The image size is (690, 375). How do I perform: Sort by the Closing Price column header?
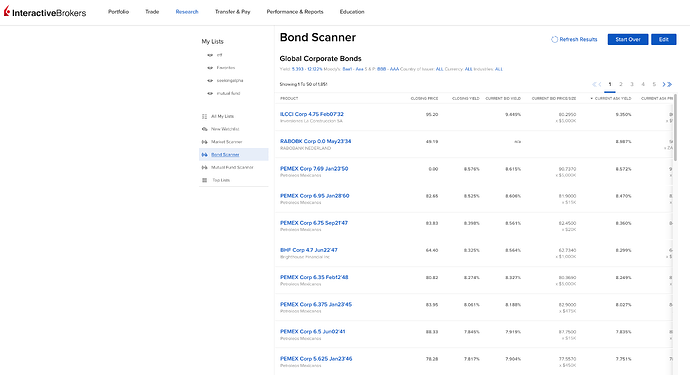424,99
